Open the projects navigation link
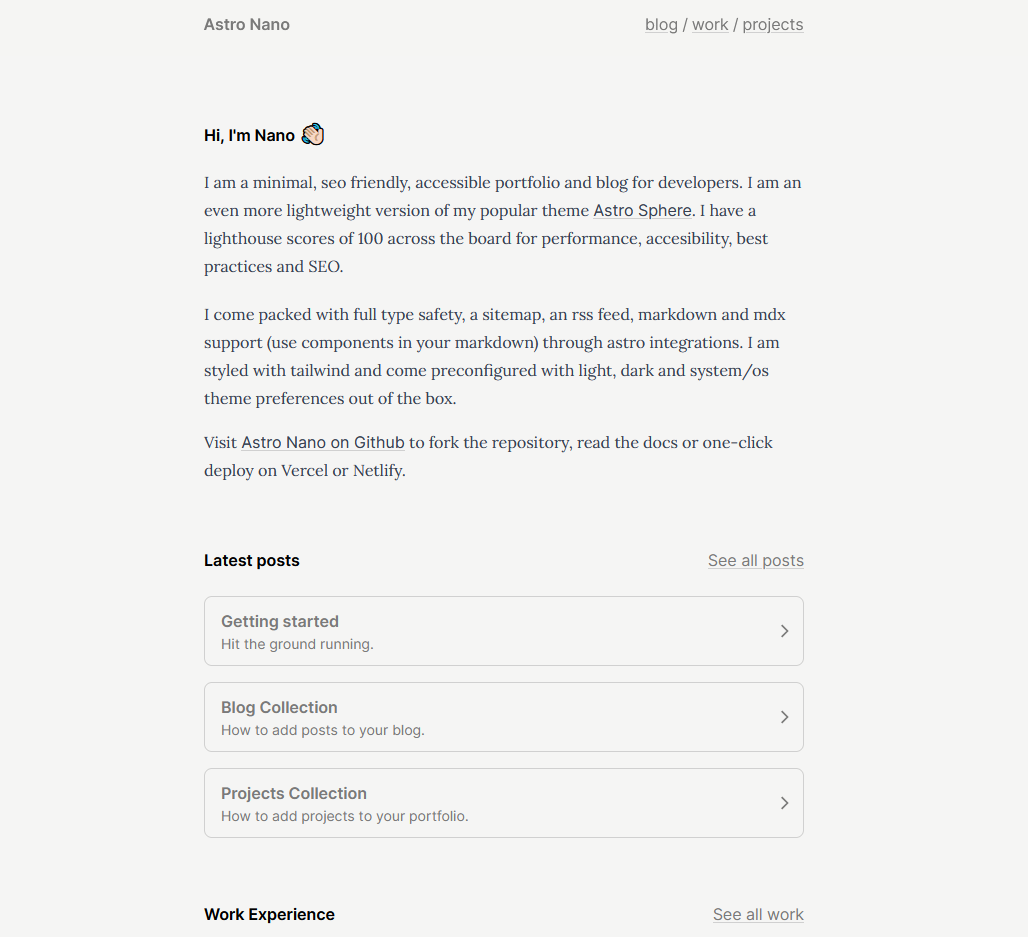Screen dimensions: 1028x937 [x=772, y=25]
